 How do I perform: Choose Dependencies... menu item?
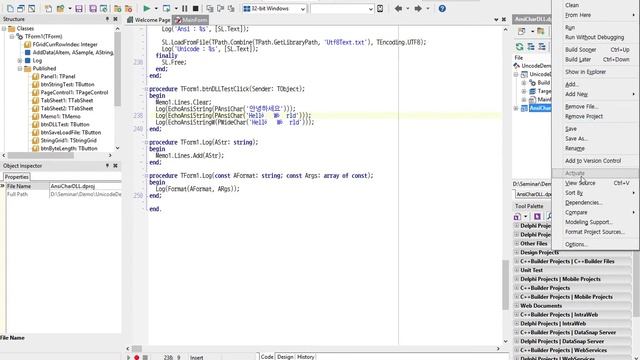(594, 202)
